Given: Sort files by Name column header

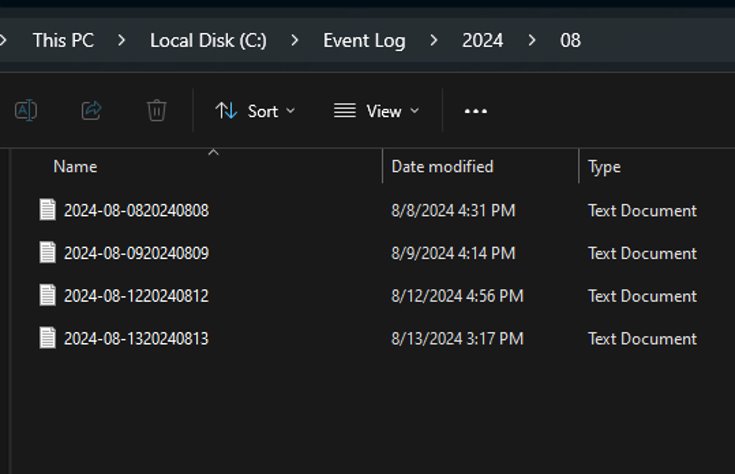Looking at the screenshot, I should 75,167.
